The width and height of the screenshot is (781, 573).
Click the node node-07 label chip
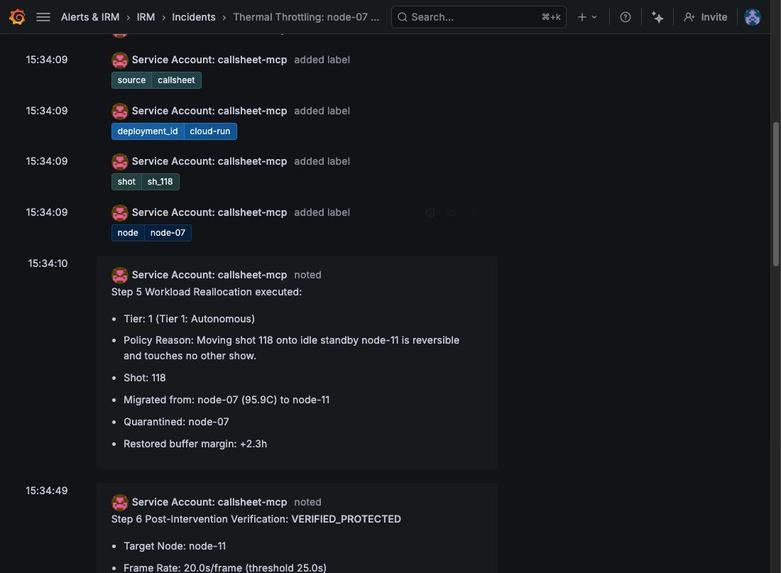tap(151, 233)
